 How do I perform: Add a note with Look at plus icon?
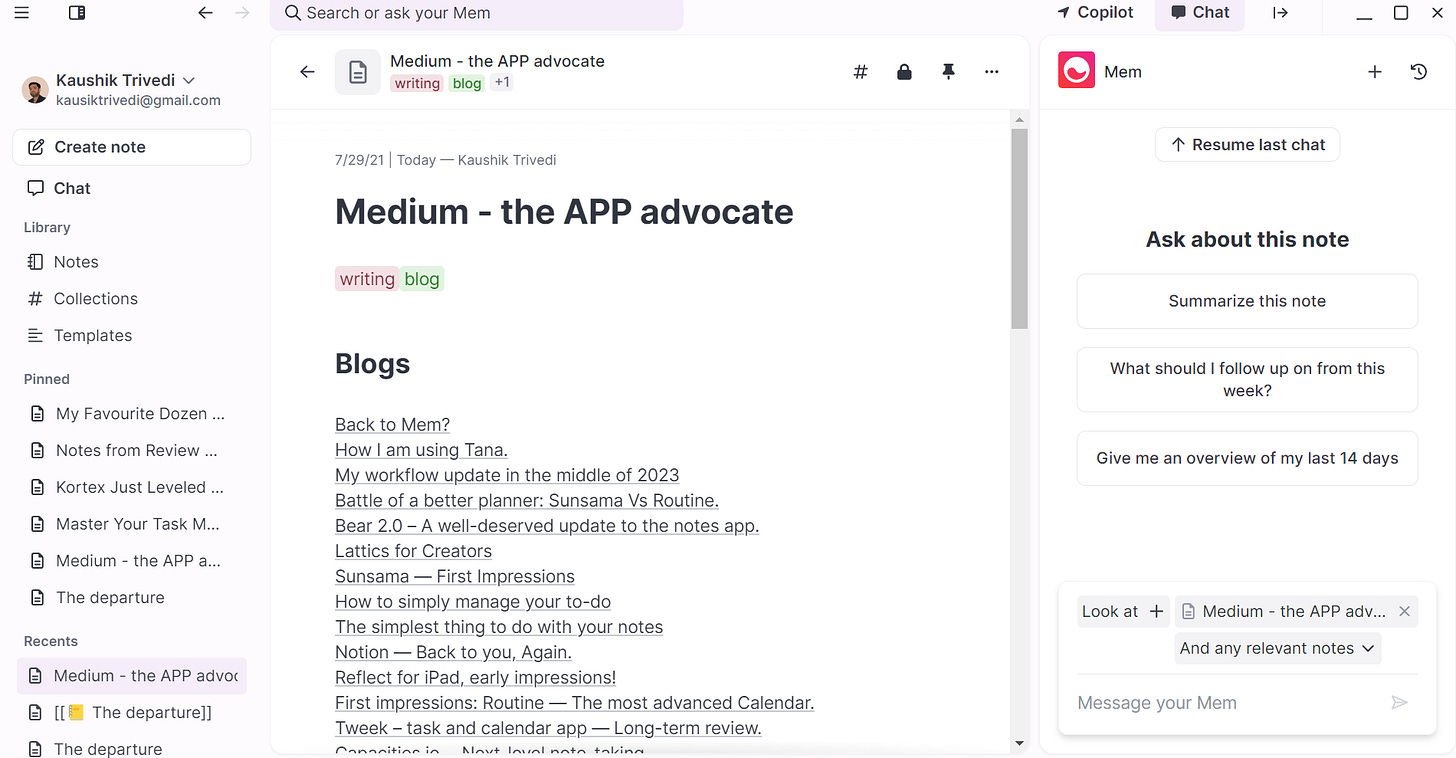1156,612
